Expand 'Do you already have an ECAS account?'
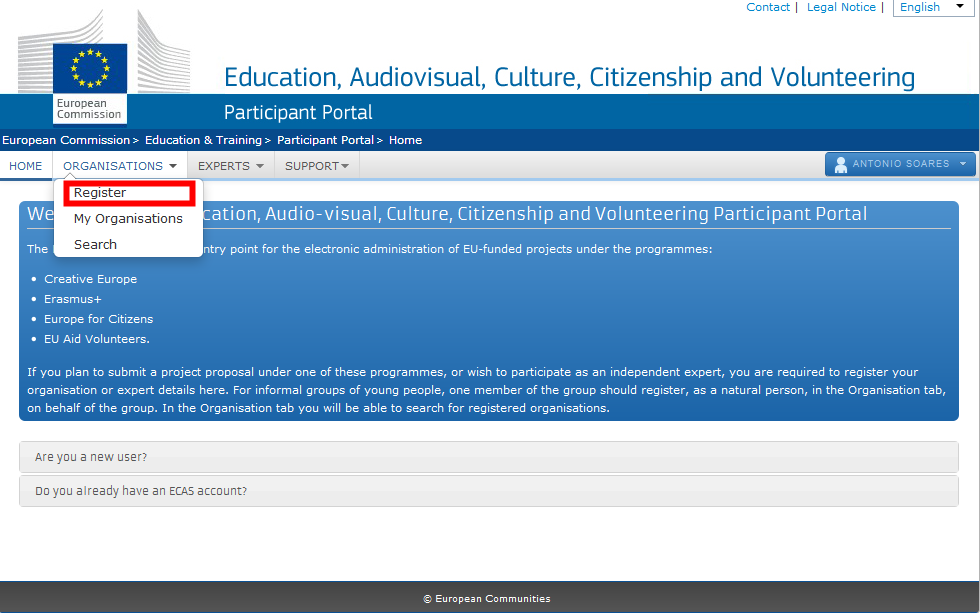The height and width of the screenshot is (613, 980). [x=489, y=491]
